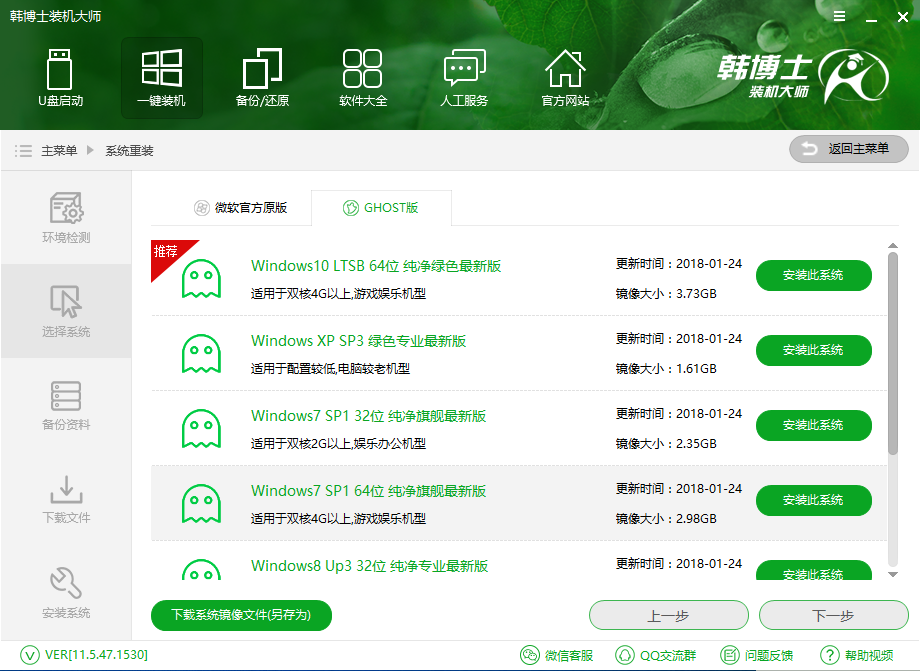This screenshot has height=671, width=920.
Task: Open the 一键装机 one-click install feature
Action: (x=161, y=77)
